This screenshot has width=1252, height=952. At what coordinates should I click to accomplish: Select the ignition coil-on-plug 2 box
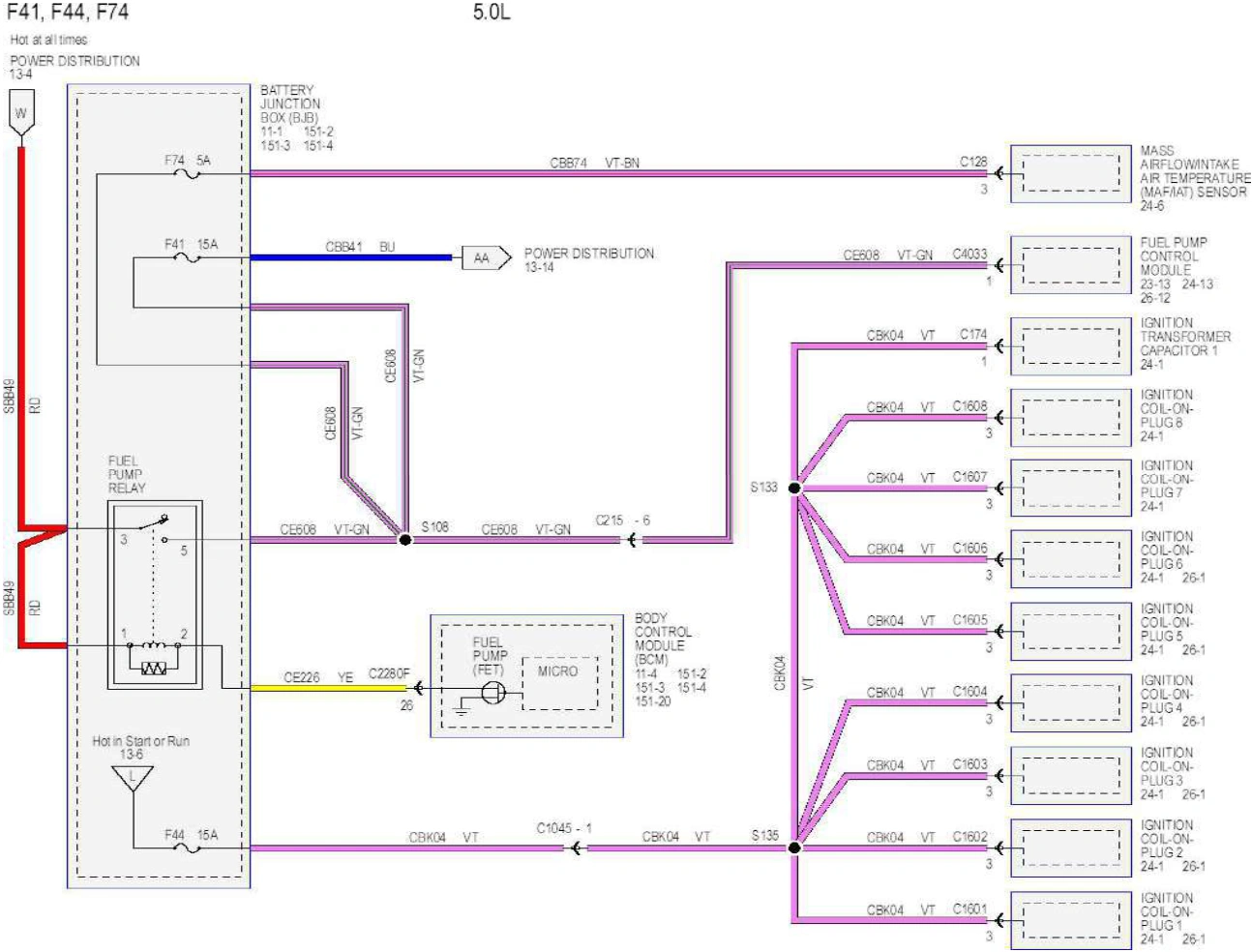click(1071, 848)
